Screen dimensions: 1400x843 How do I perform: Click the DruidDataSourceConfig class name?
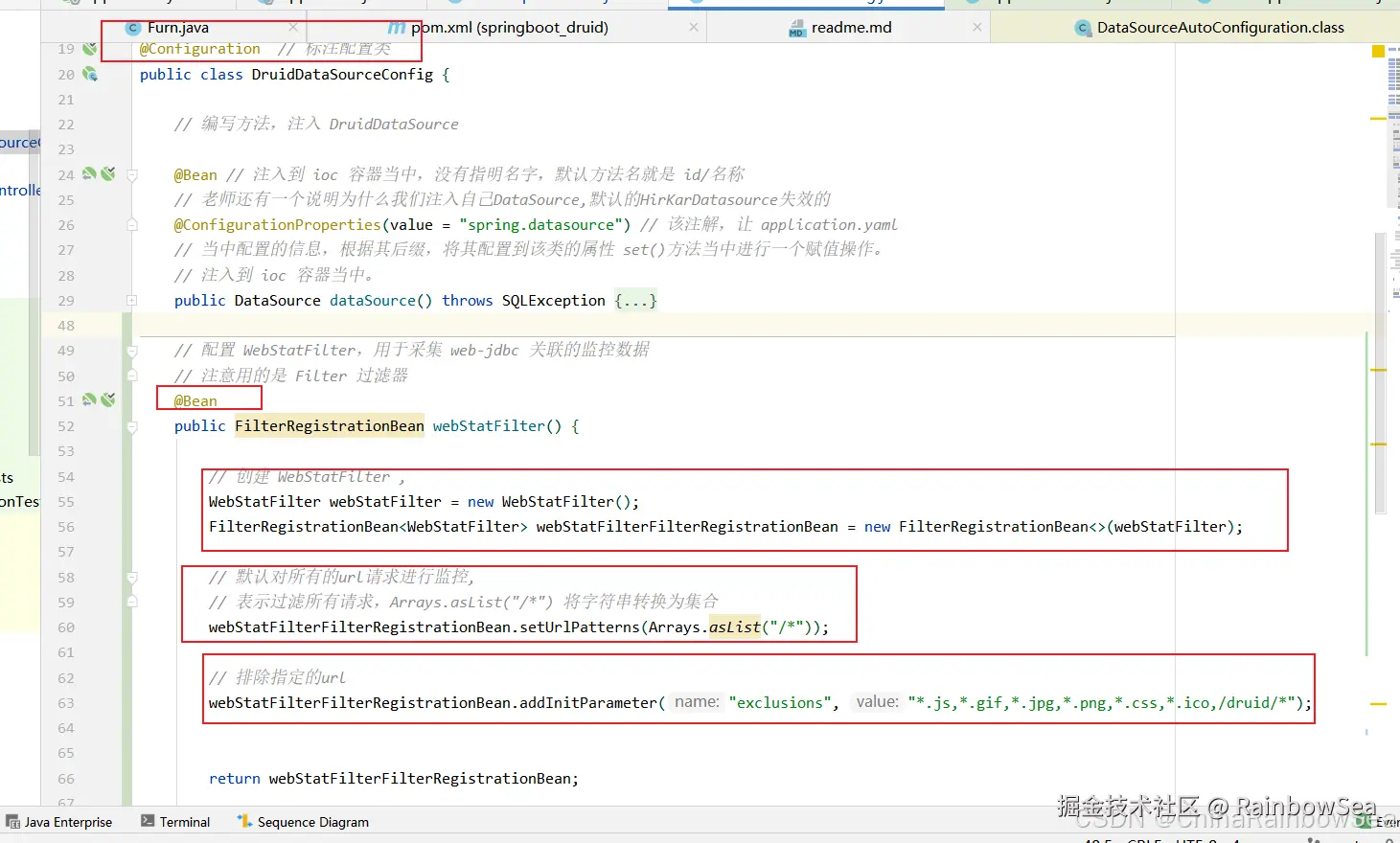(x=342, y=75)
